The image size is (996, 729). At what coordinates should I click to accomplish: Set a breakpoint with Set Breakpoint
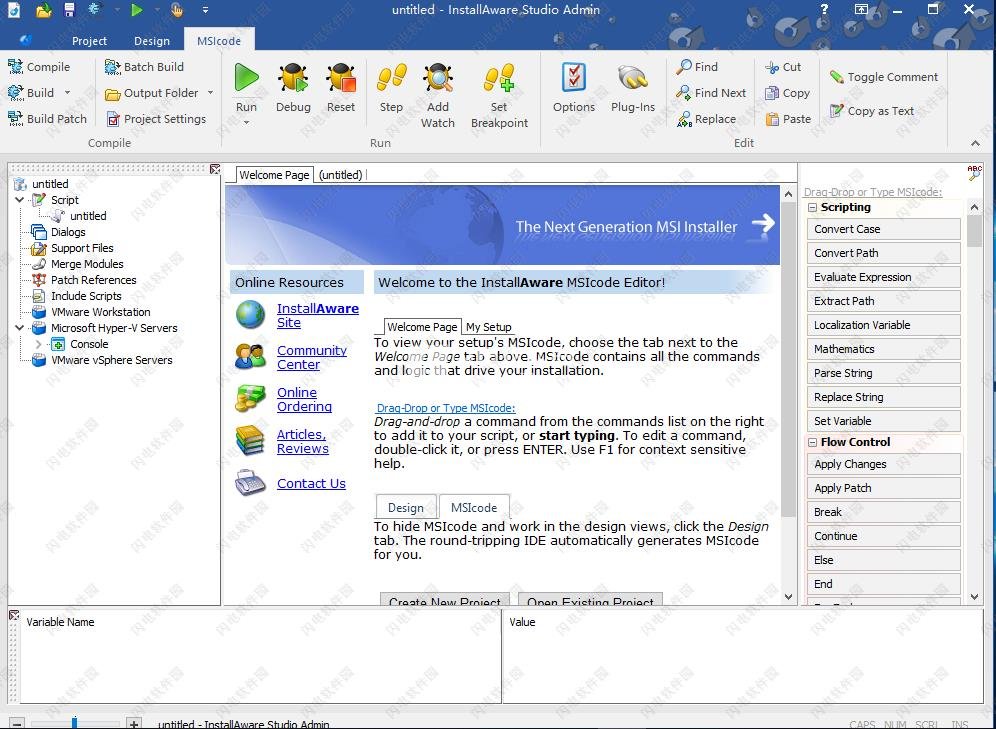[499, 96]
